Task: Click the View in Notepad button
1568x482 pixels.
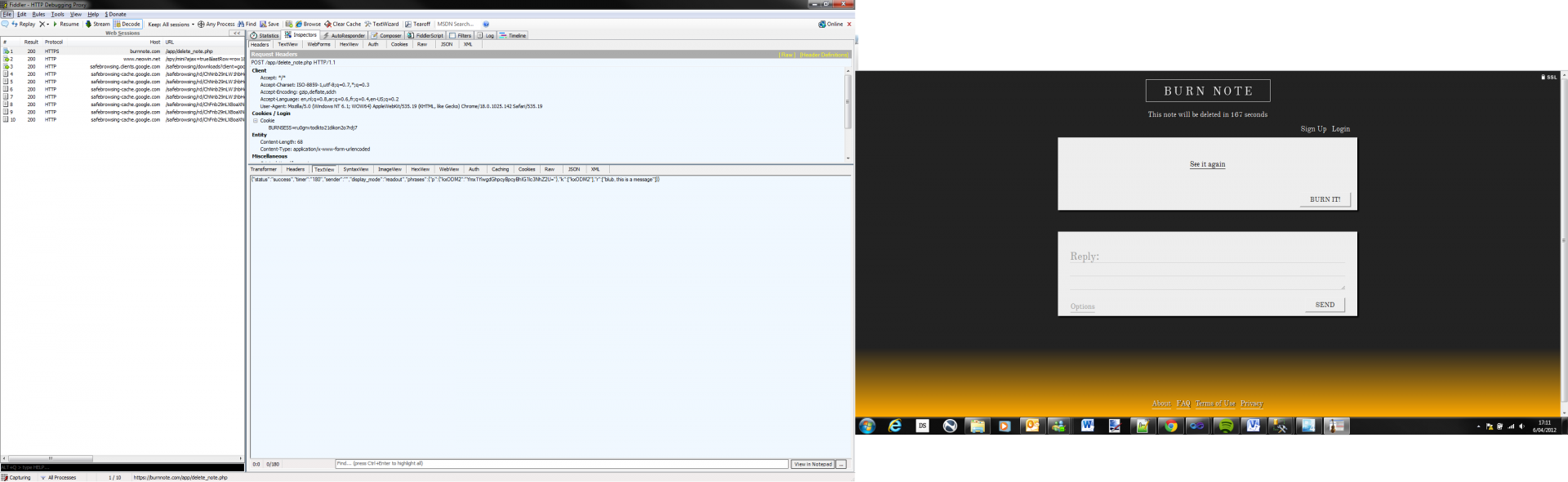Action: pos(813,464)
